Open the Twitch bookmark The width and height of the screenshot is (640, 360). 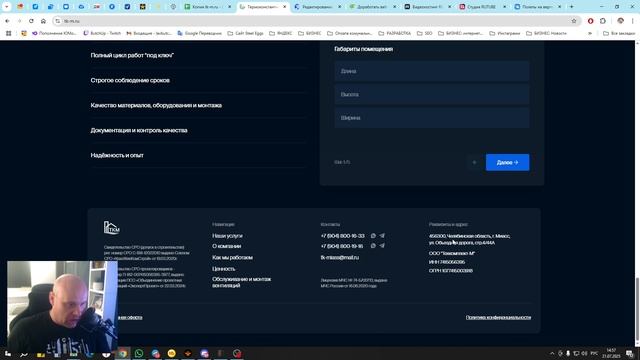coord(102,33)
